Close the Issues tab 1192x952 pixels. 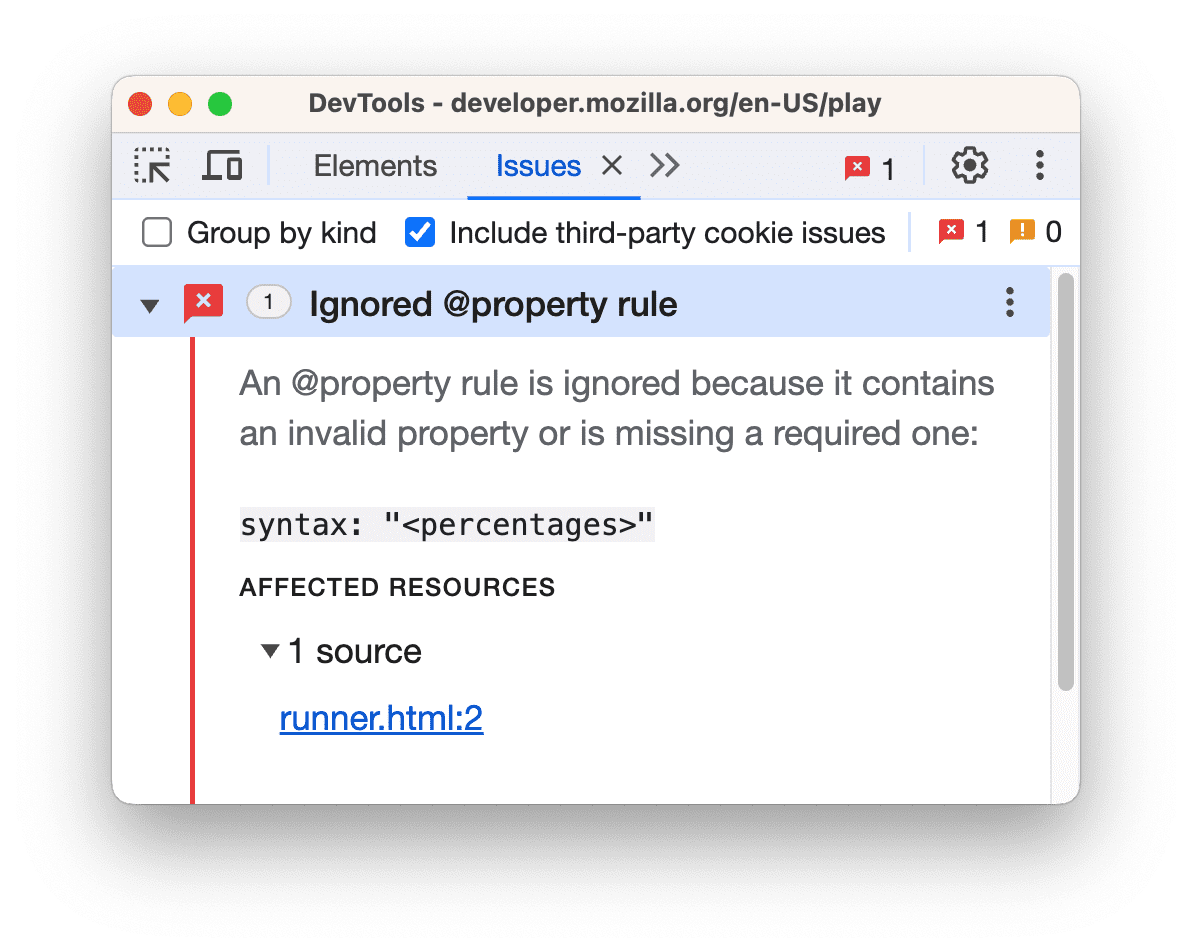click(612, 166)
